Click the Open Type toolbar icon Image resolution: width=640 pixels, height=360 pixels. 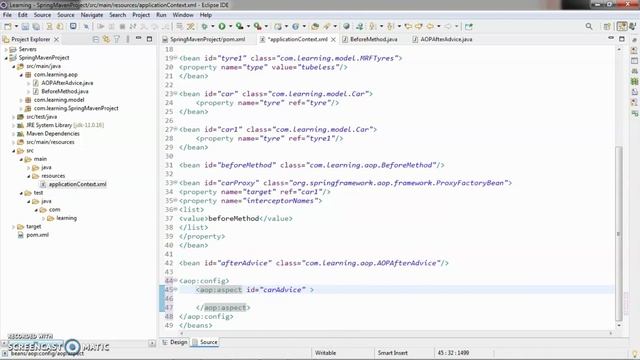point(315,27)
